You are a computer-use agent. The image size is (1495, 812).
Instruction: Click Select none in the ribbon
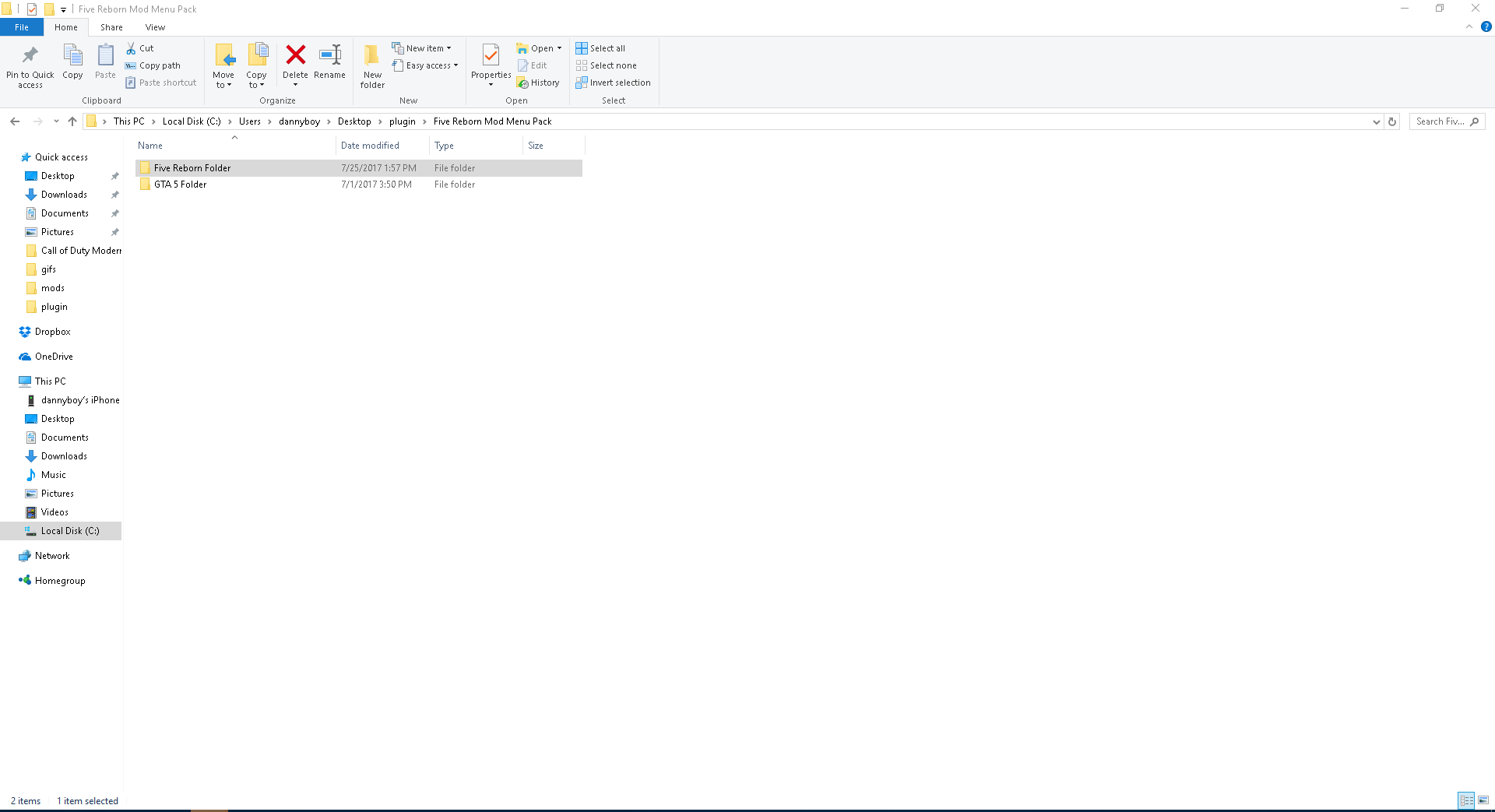[607, 65]
